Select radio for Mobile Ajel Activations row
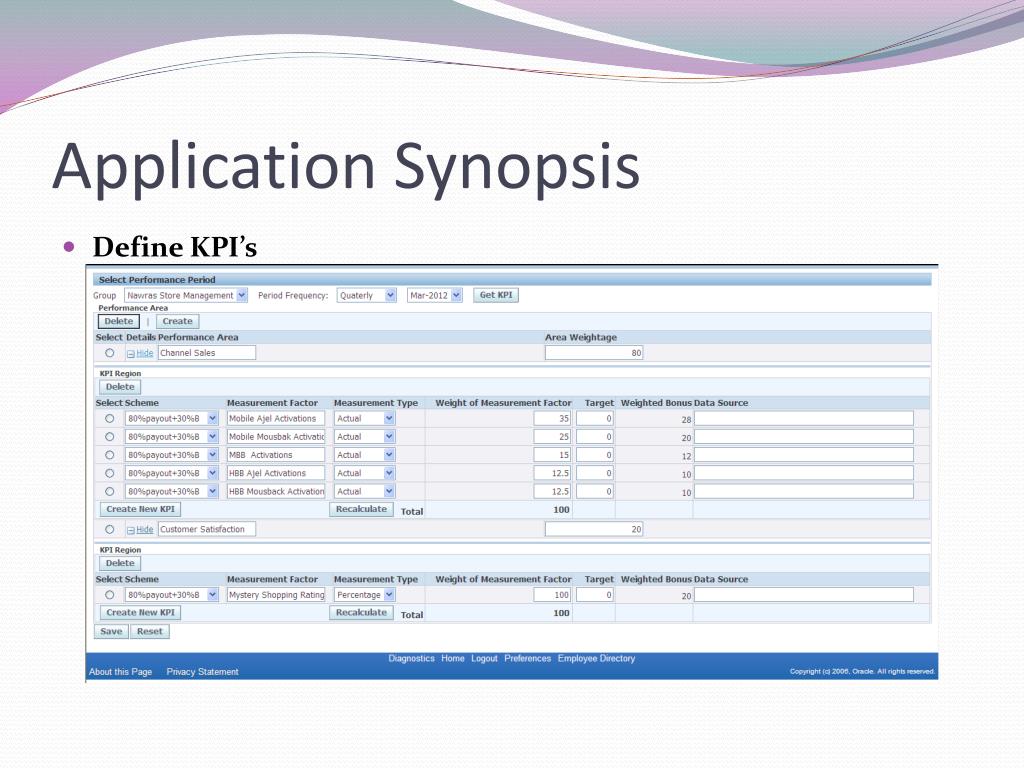1024x768 pixels. coord(110,419)
